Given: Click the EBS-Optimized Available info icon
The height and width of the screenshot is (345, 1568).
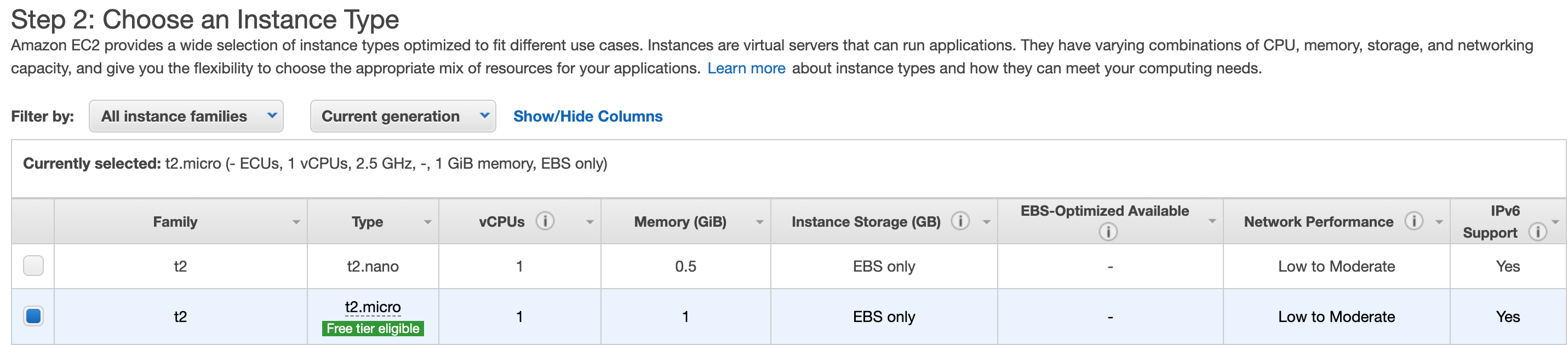Looking at the screenshot, I should click(x=1108, y=232).
